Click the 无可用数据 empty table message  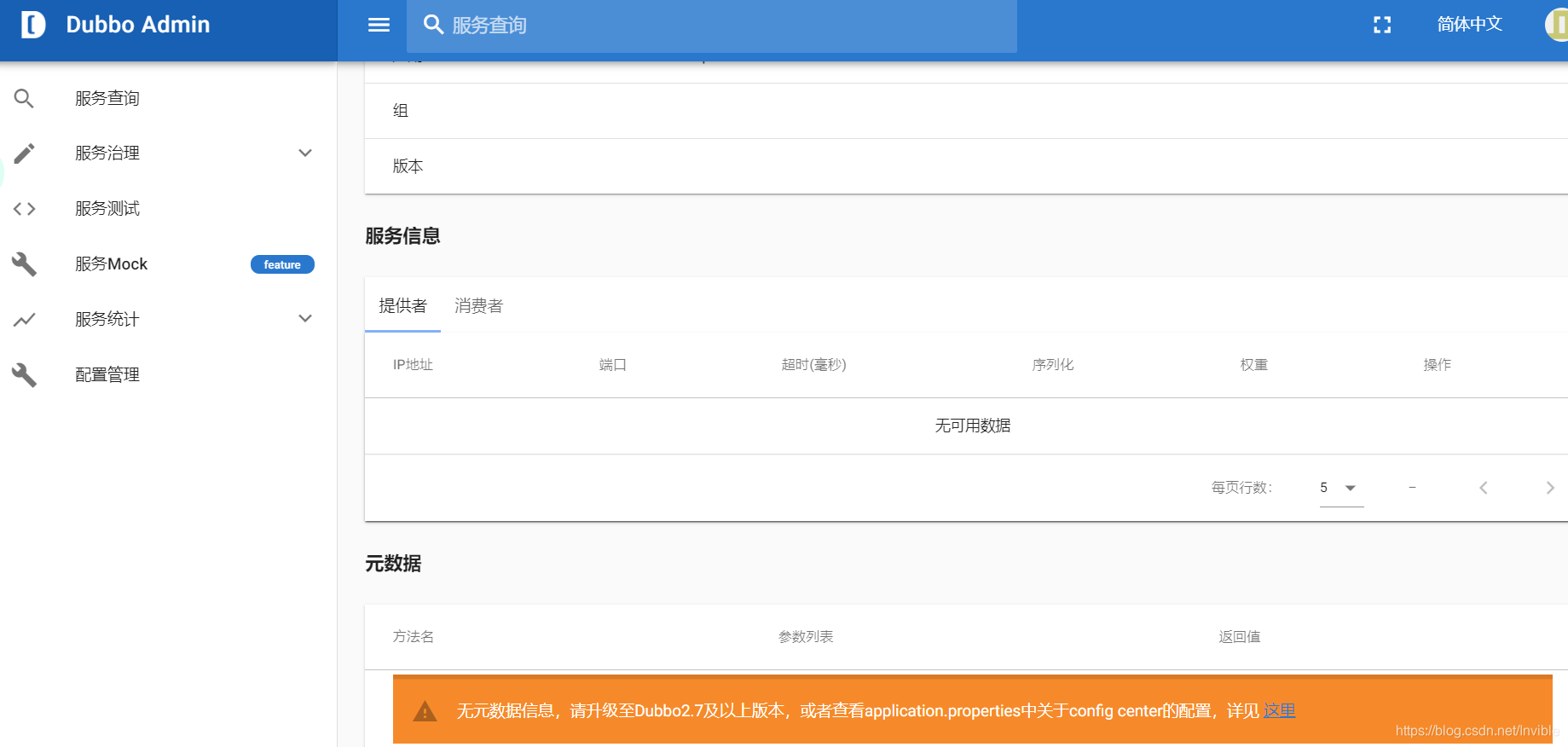[x=973, y=426]
